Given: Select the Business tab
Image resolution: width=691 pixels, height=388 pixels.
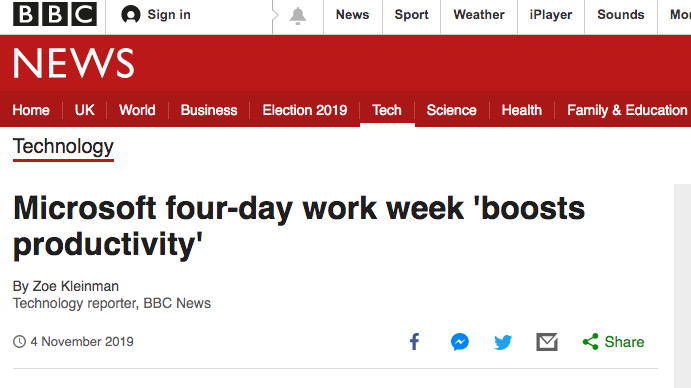Looking at the screenshot, I should 209,110.
